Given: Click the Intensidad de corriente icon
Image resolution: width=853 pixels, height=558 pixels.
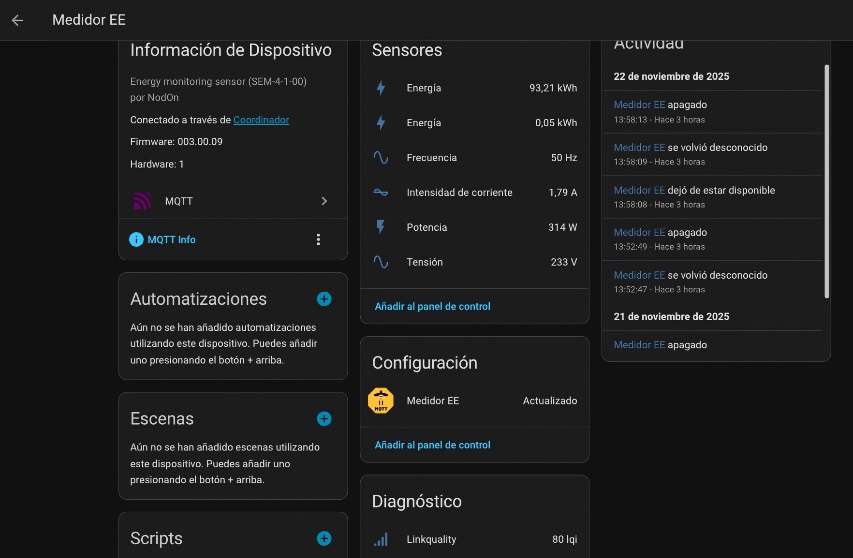Looking at the screenshot, I should (381, 193).
